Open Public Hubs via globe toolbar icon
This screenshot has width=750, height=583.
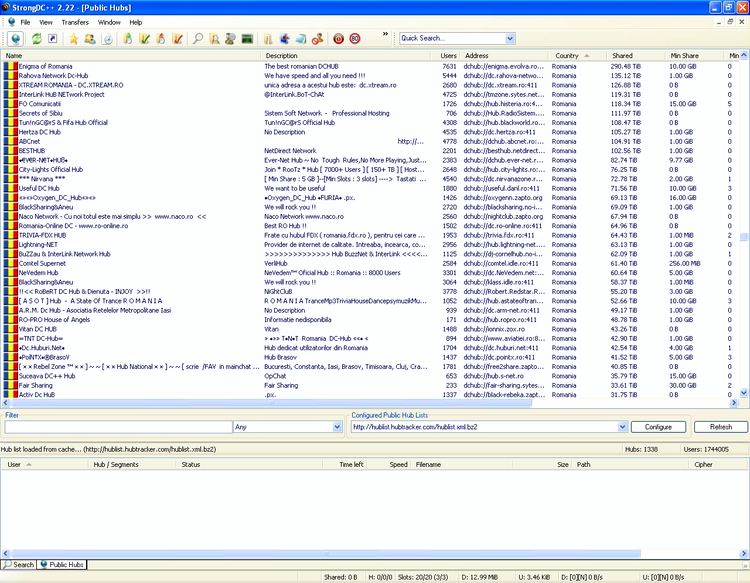[x=15, y=39]
